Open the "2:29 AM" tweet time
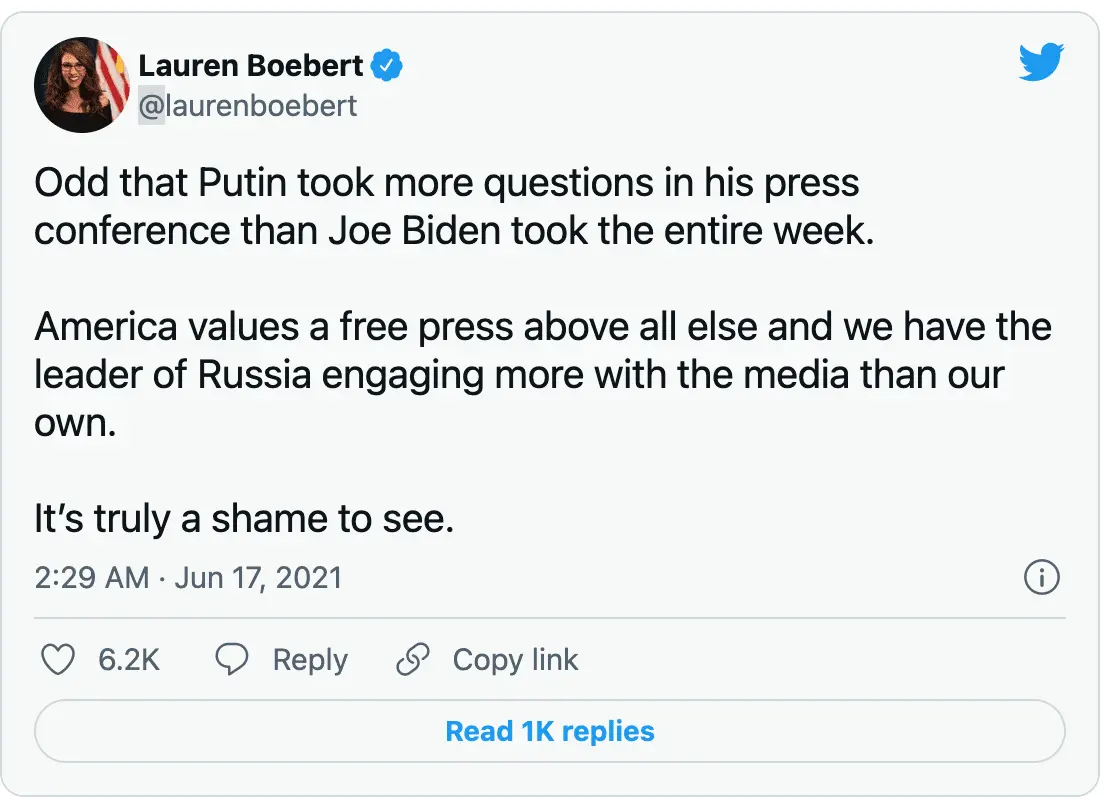The width and height of the screenshot is (1104, 798). [92, 578]
